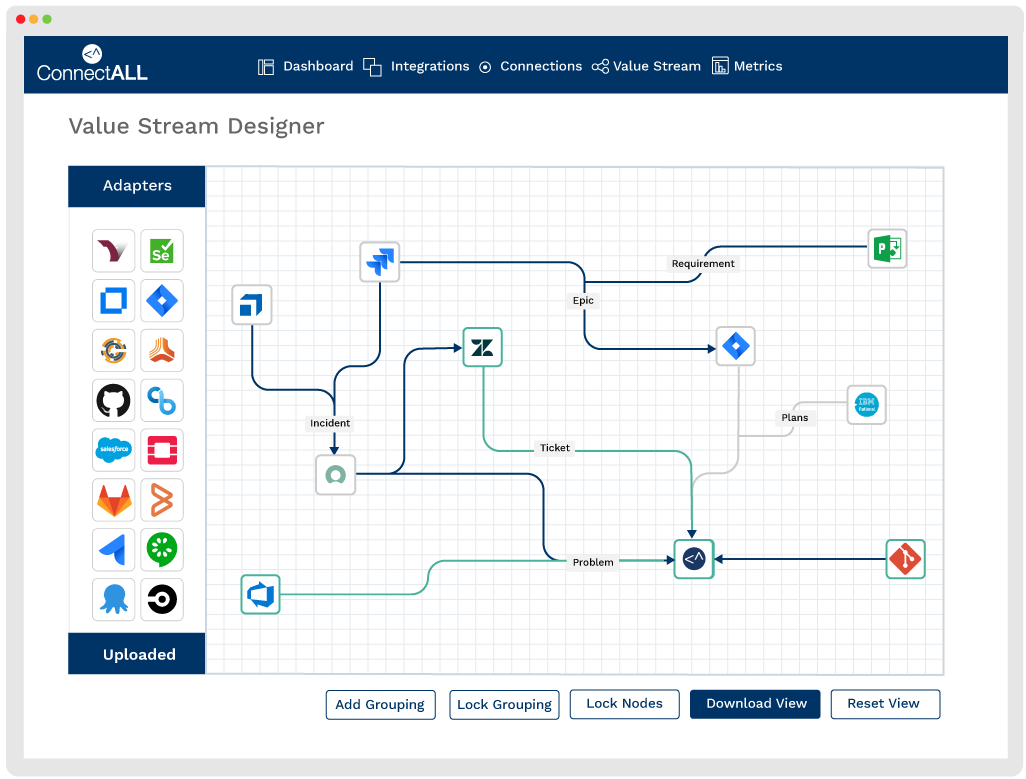Image resolution: width=1026 pixels, height=779 pixels.
Task: Select the GitHub adapter icon
Action: 113,400
